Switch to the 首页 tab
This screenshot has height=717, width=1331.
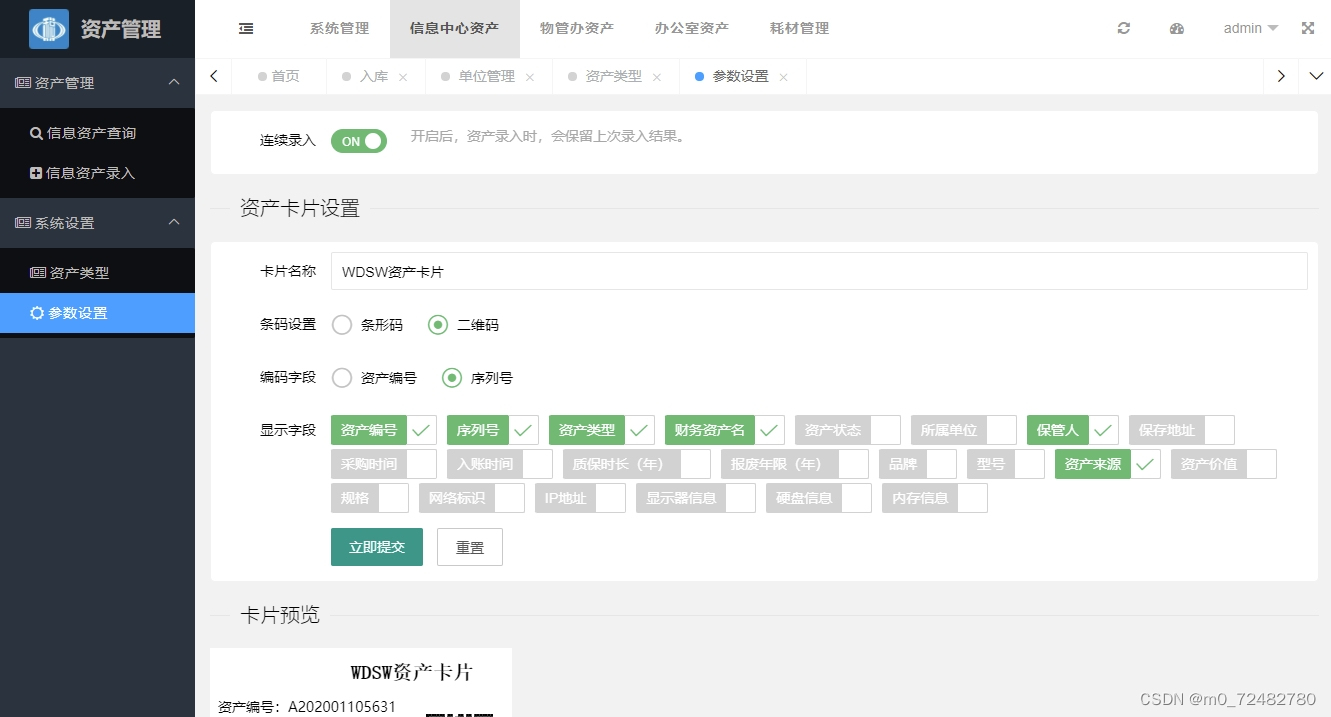click(278, 76)
